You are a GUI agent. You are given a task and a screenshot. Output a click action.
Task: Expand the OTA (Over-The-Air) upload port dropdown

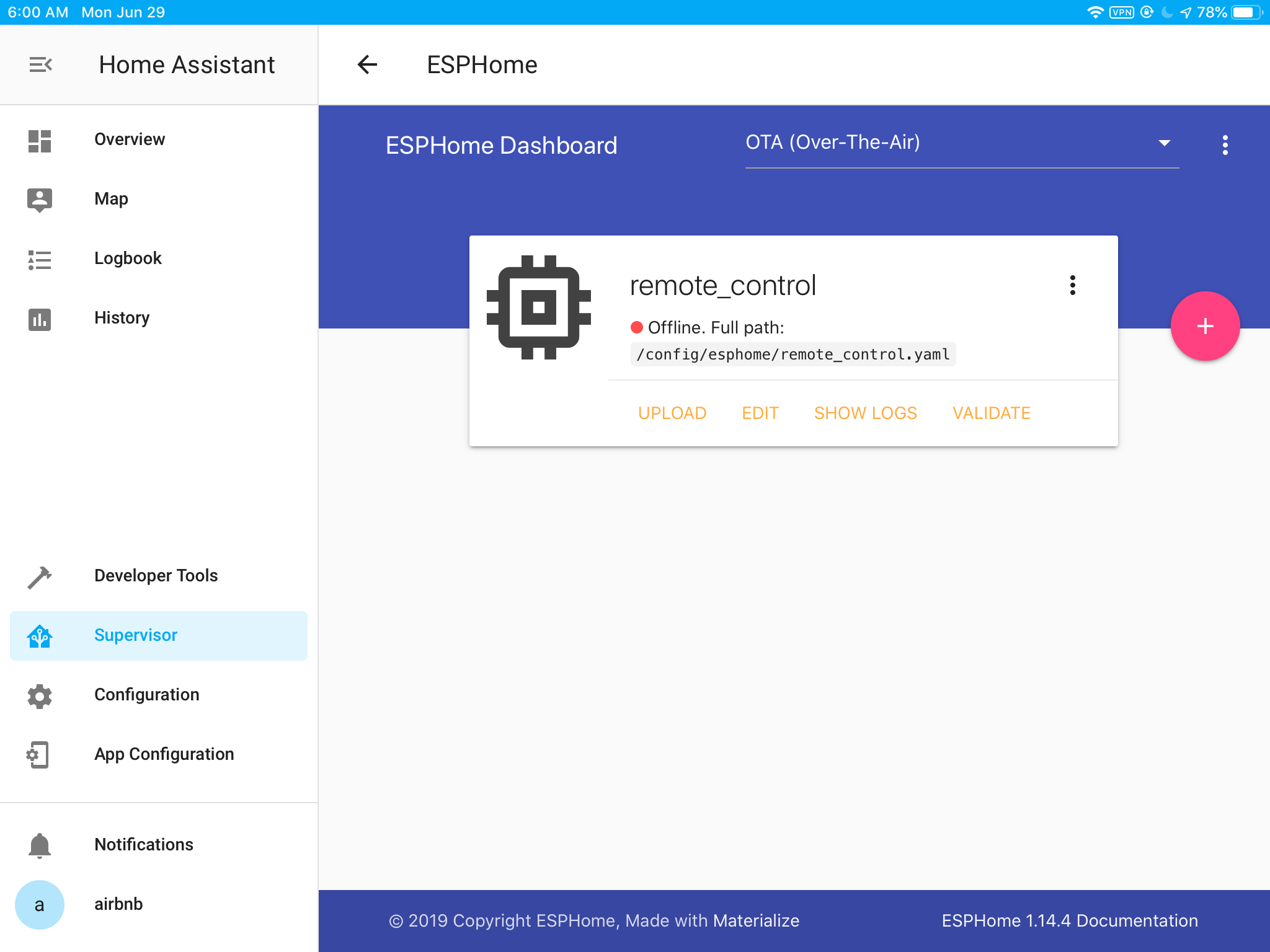(962, 143)
